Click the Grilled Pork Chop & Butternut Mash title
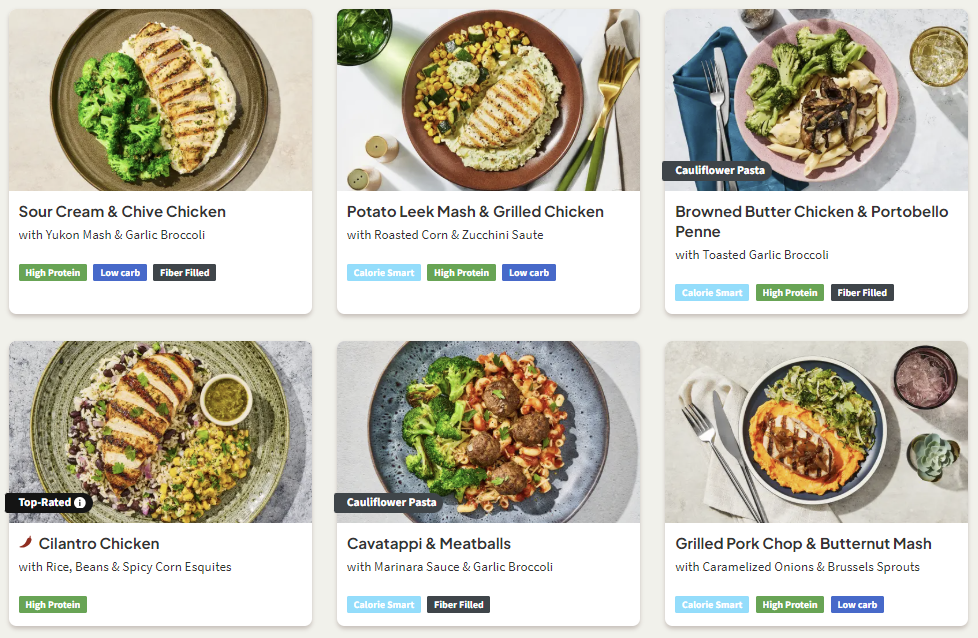This screenshot has height=638, width=978. coord(803,544)
